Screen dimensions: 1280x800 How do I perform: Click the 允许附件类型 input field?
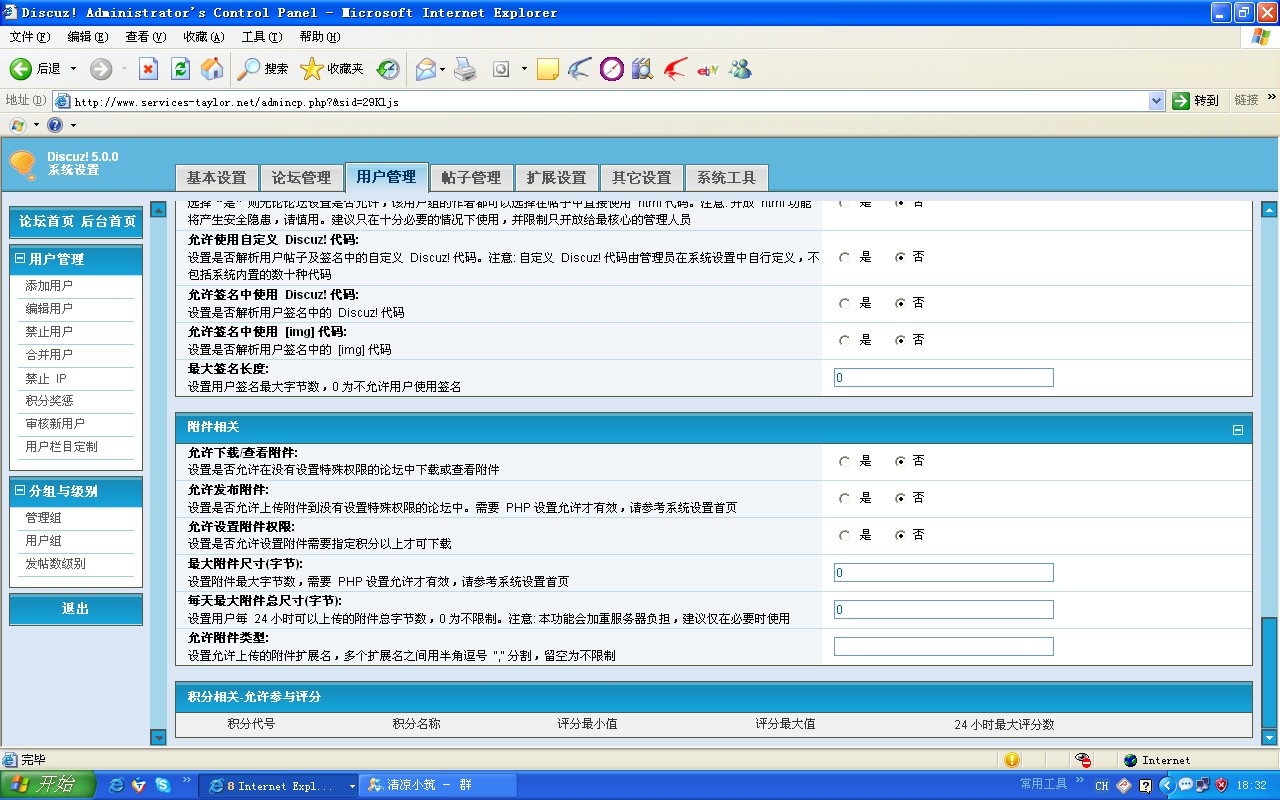coord(944,646)
